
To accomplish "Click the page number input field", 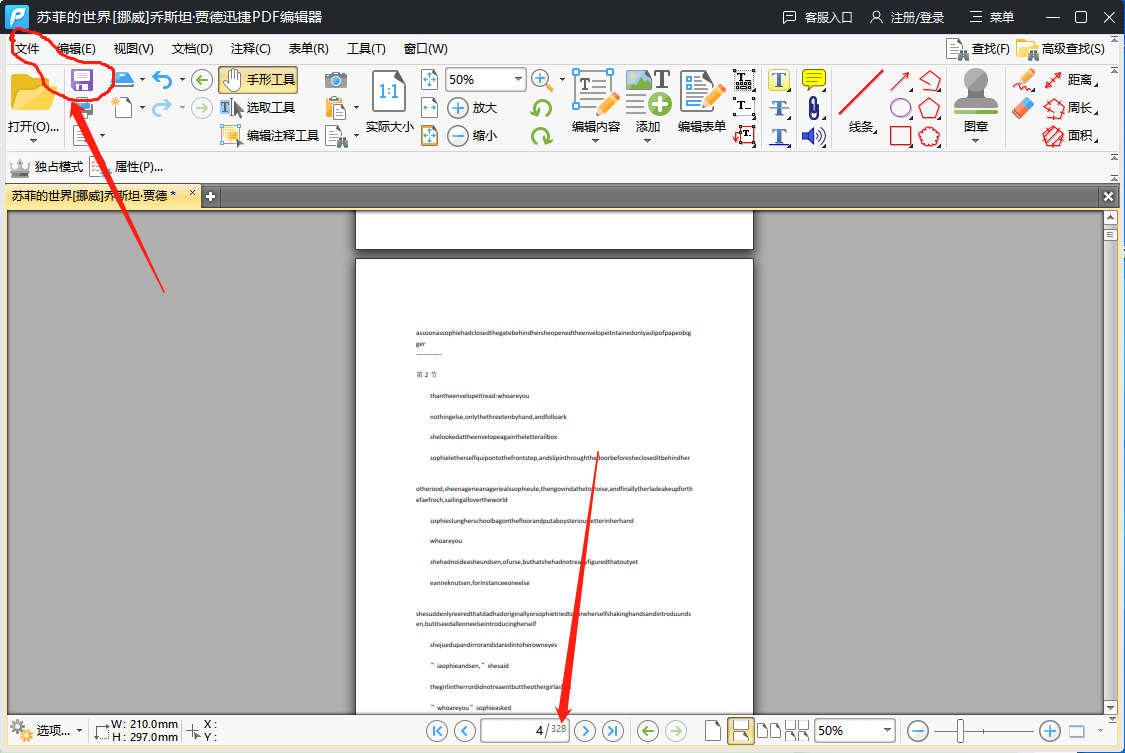I will (x=525, y=731).
